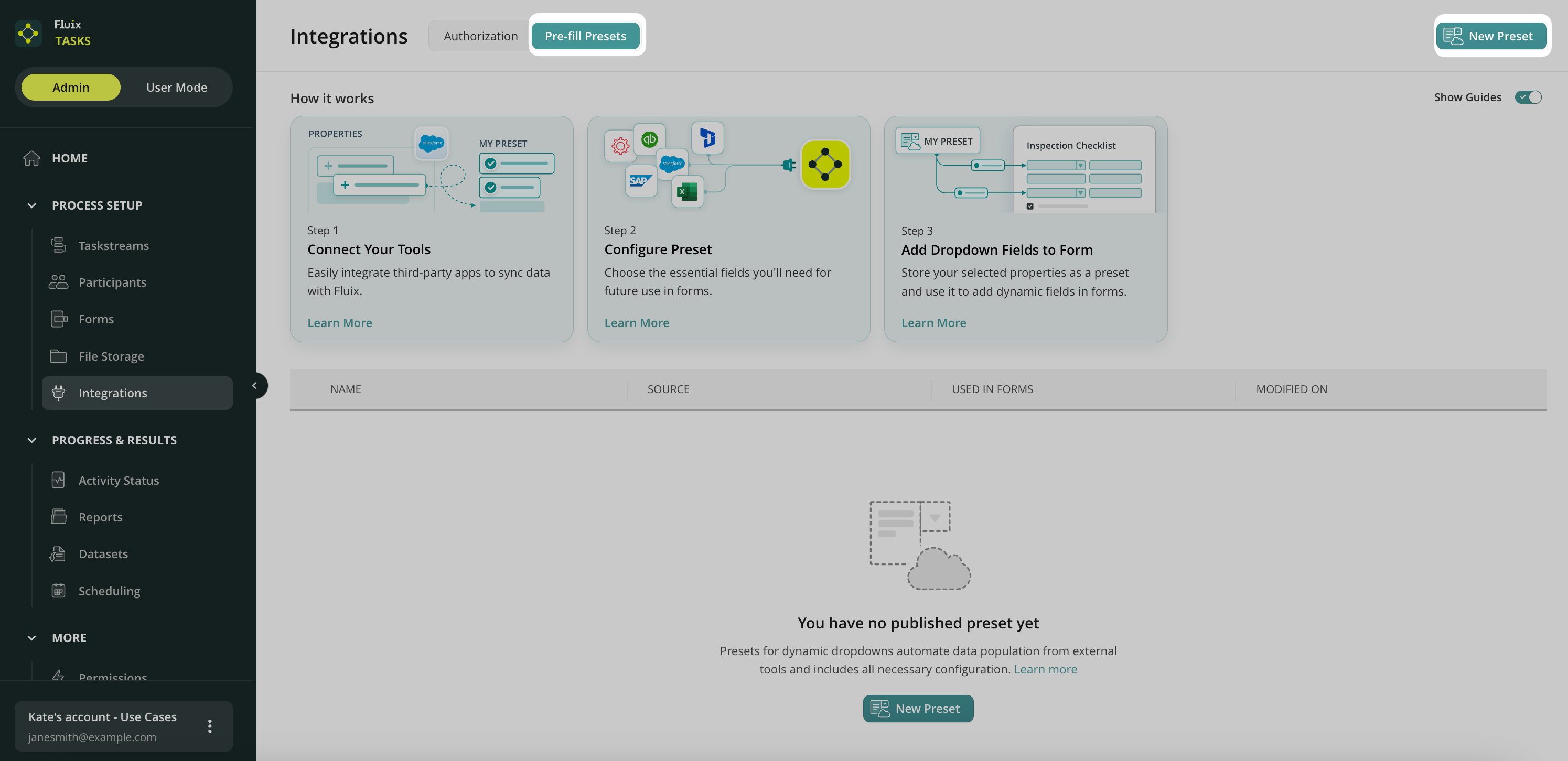Open the Datasets section

103,554
